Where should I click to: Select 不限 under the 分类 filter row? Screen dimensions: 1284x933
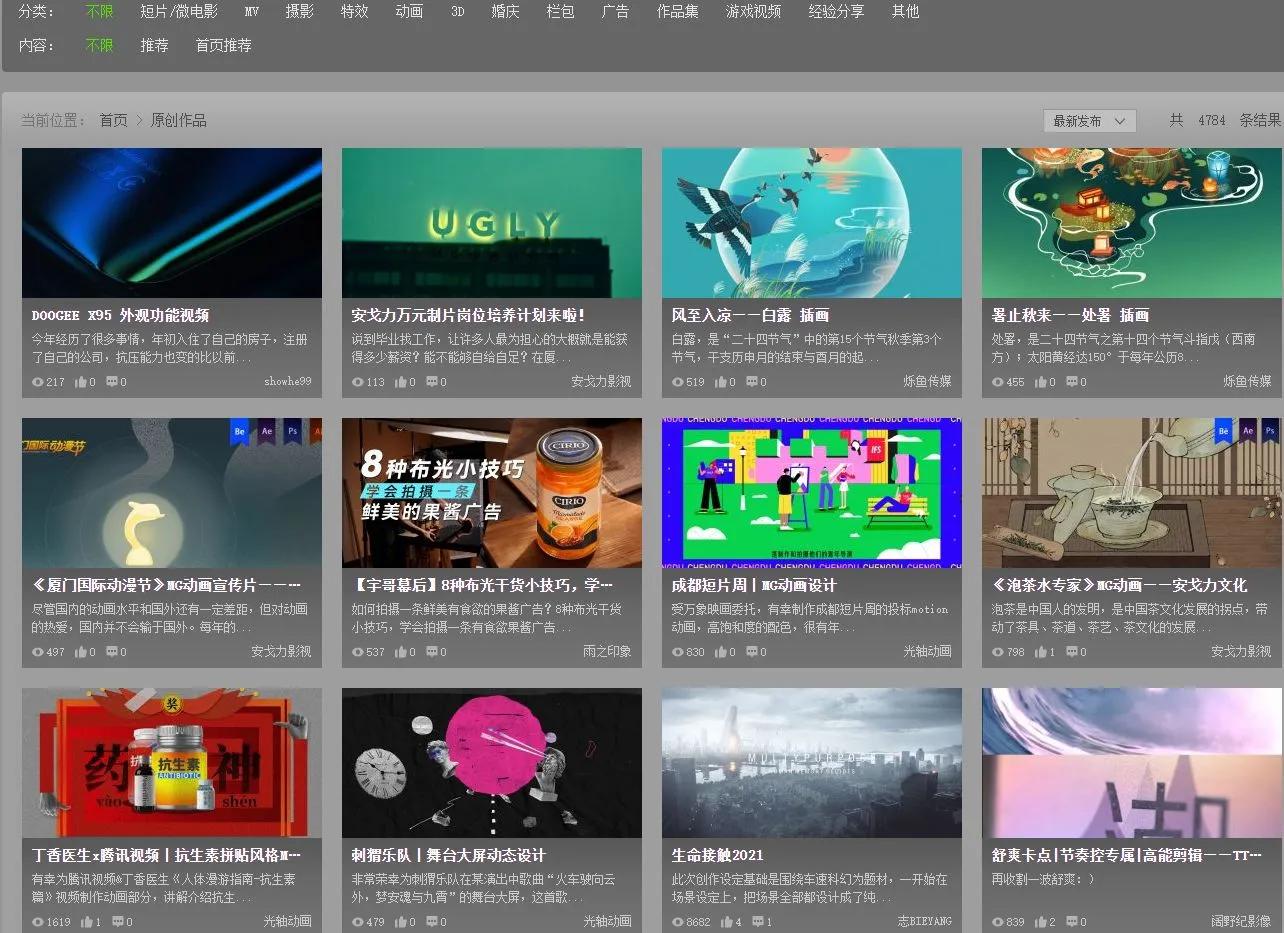coord(99,12)
